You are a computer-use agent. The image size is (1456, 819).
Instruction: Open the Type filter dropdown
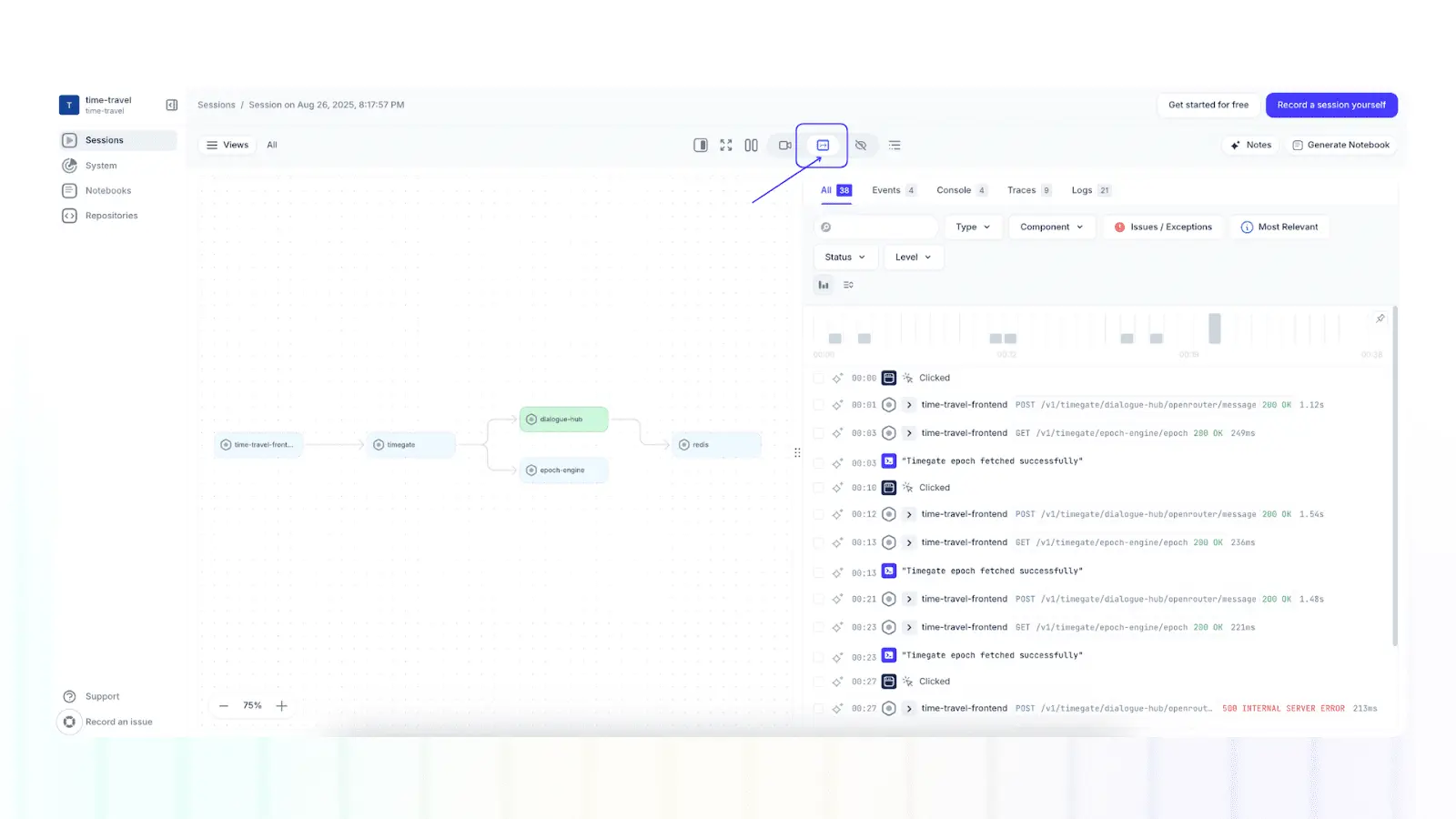[973, 227]
